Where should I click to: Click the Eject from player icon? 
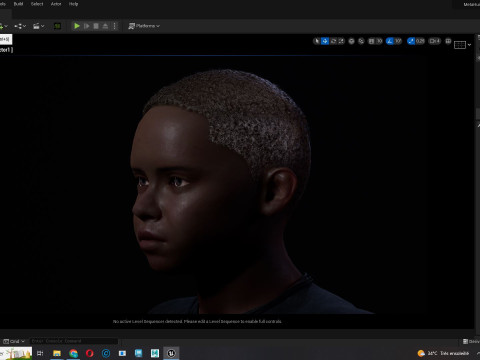(105, 26)
